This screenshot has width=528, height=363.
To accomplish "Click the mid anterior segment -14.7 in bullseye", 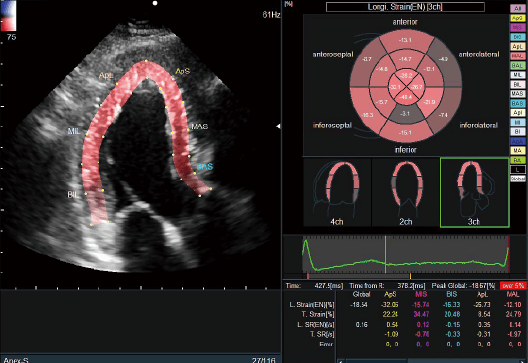I will click(405, 59).
